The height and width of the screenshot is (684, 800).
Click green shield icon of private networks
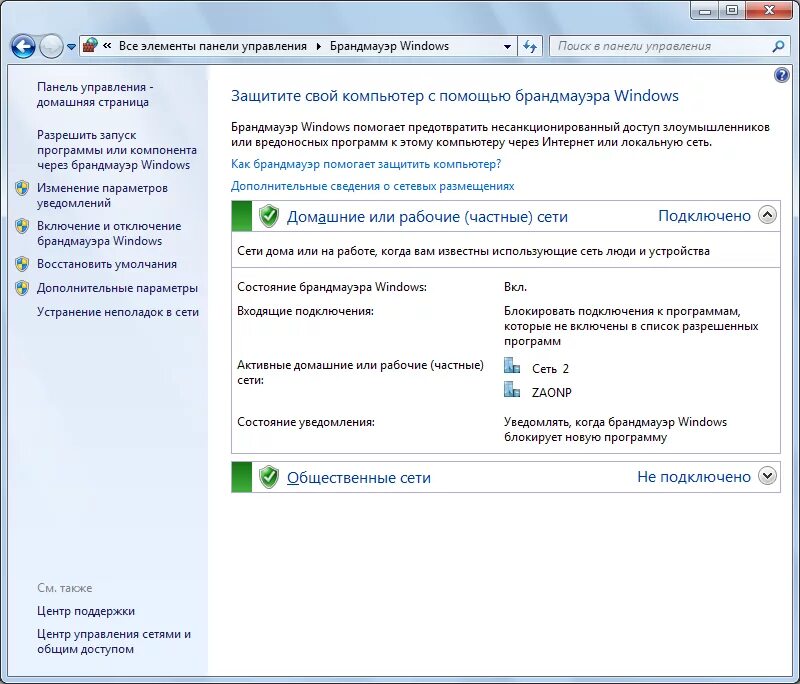(268, 216)
